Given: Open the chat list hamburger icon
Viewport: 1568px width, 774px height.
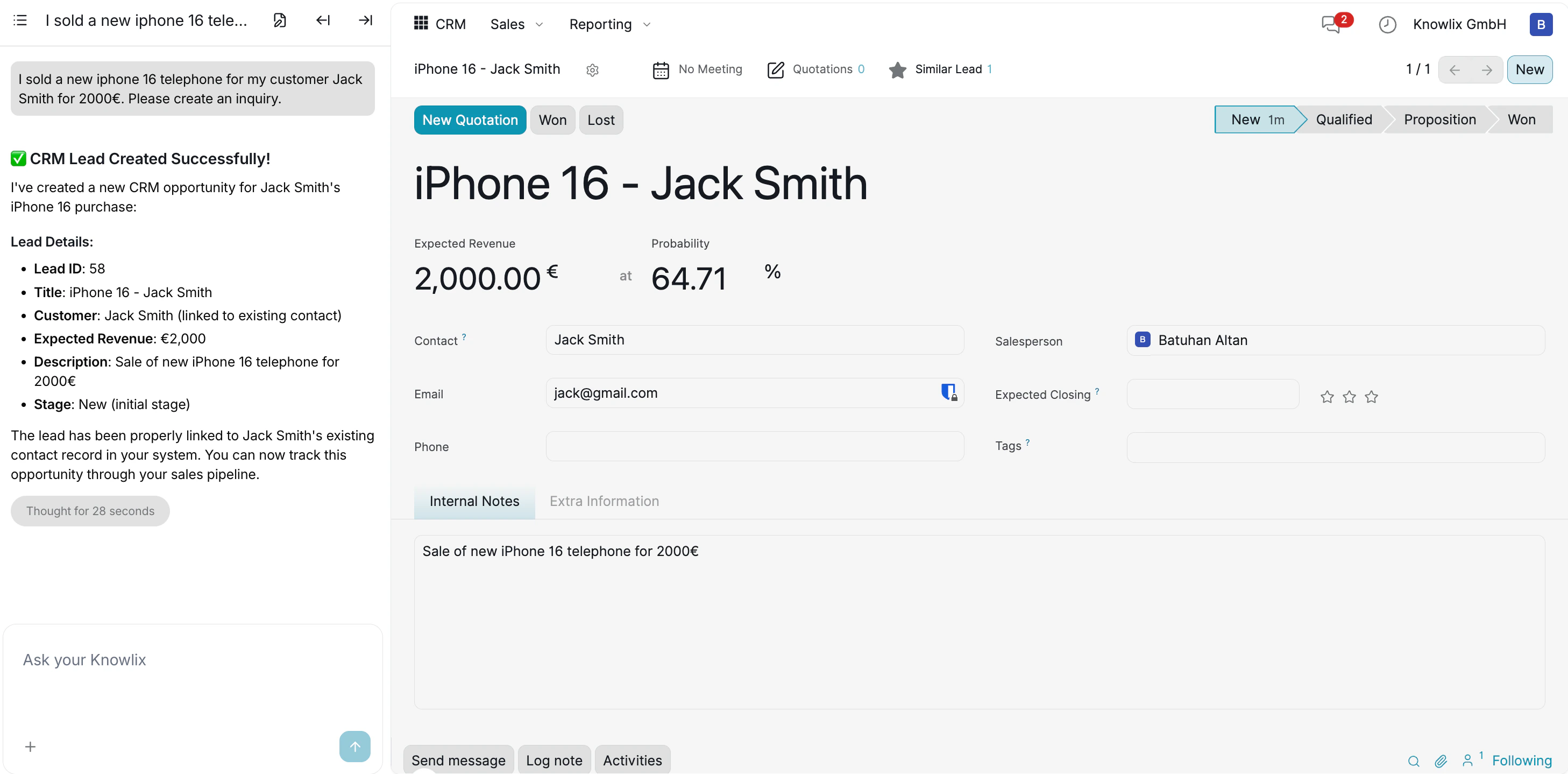Looking at the screenshot, I should [20, 20].
